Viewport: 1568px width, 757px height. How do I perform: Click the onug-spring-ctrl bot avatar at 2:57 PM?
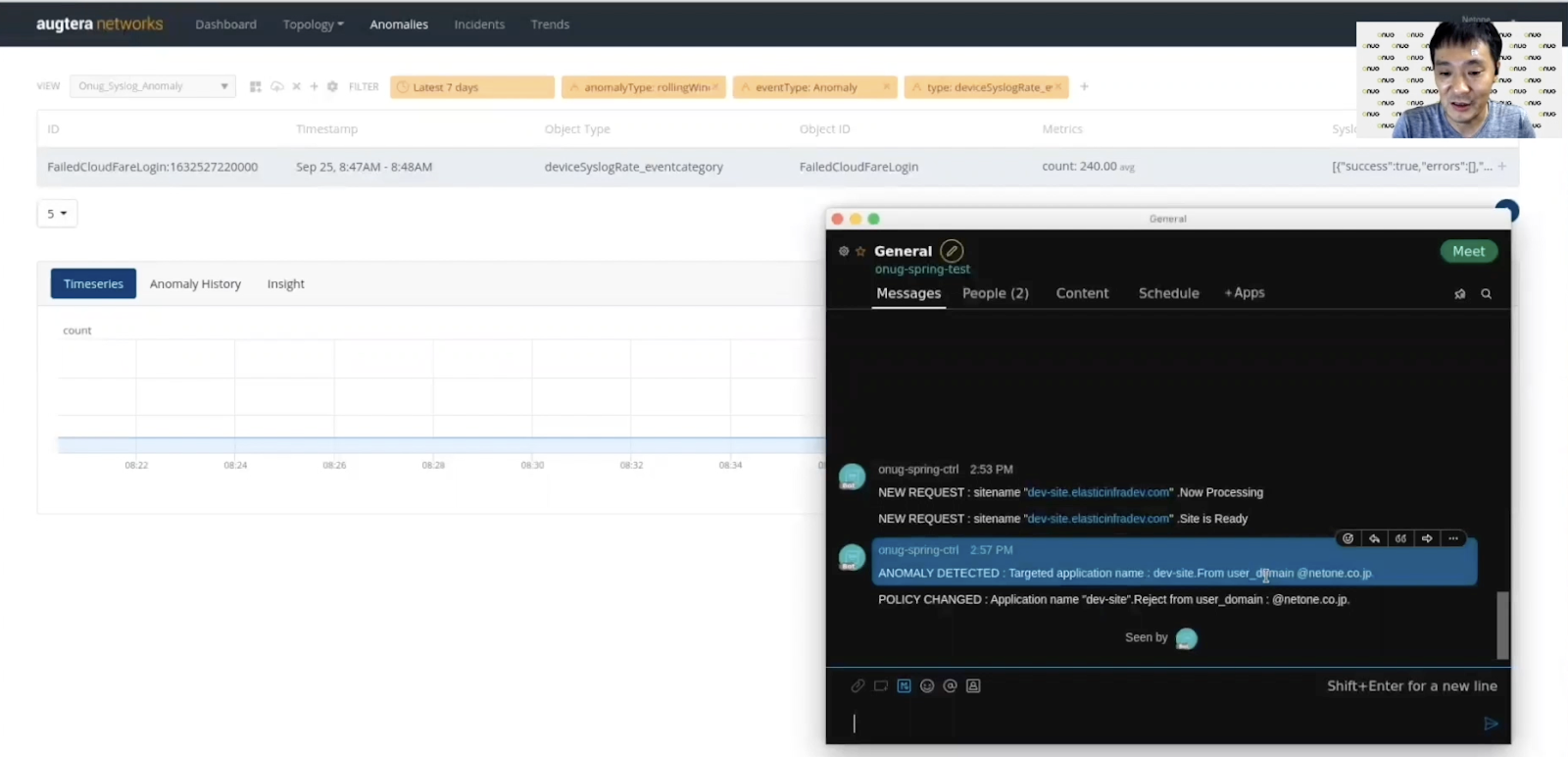(x=852, y=557)
